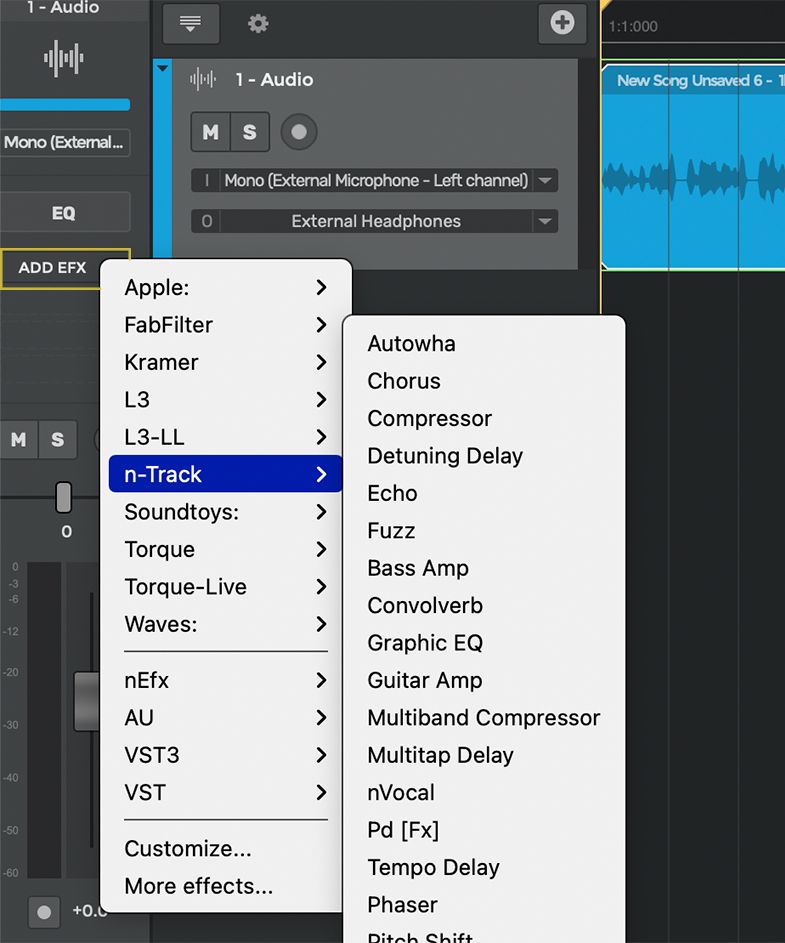Open the track list dropdown toolbar button

pos(191,23)
